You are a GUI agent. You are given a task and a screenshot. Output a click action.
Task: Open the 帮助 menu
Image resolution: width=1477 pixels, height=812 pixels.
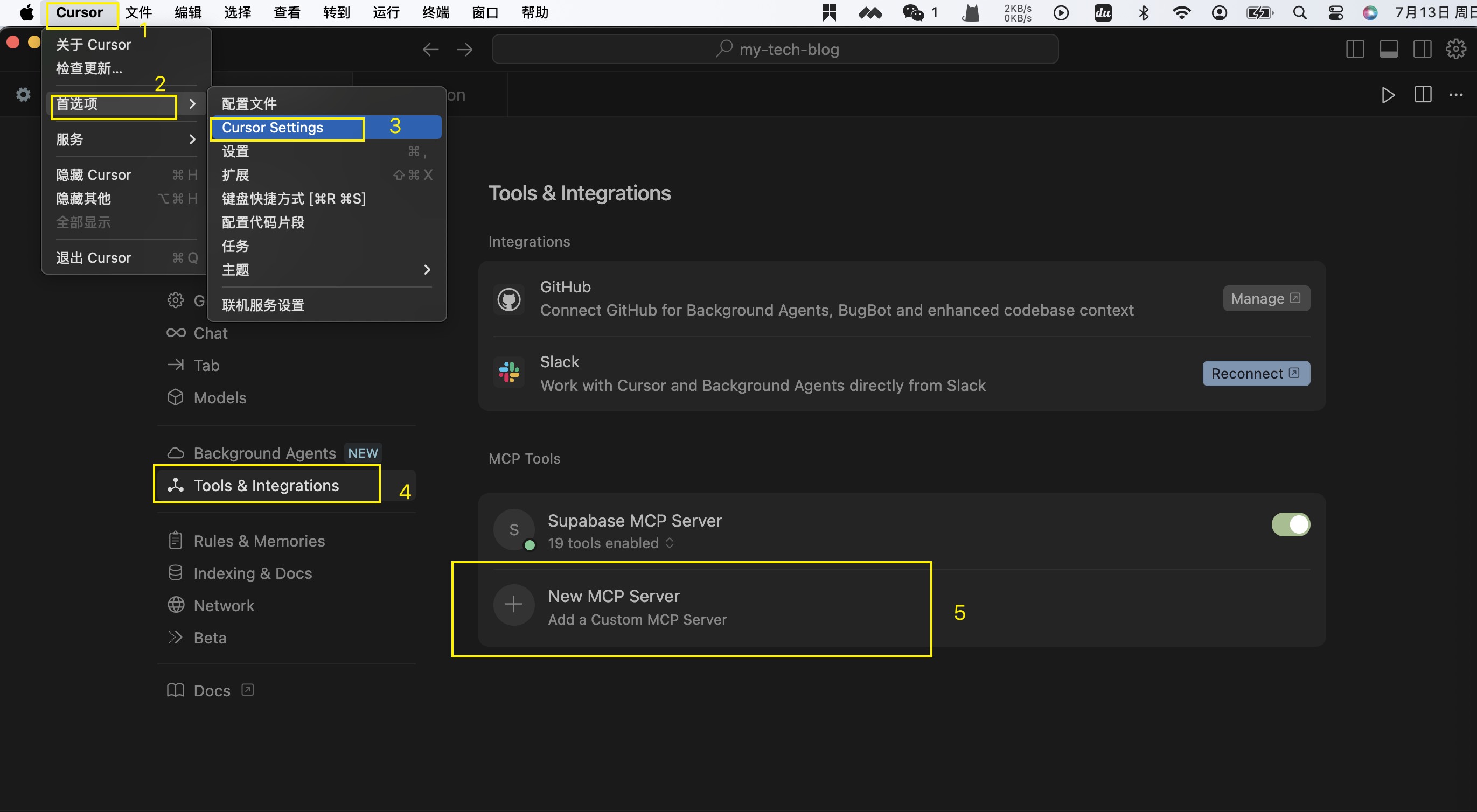[535, 12]
